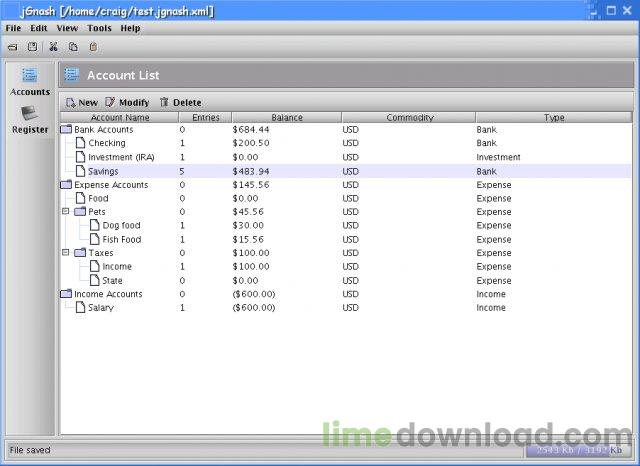Click the Open file toolbar icon
This screenshot has width=640, height=466.
pyautogui.click(x=13, y=47)
